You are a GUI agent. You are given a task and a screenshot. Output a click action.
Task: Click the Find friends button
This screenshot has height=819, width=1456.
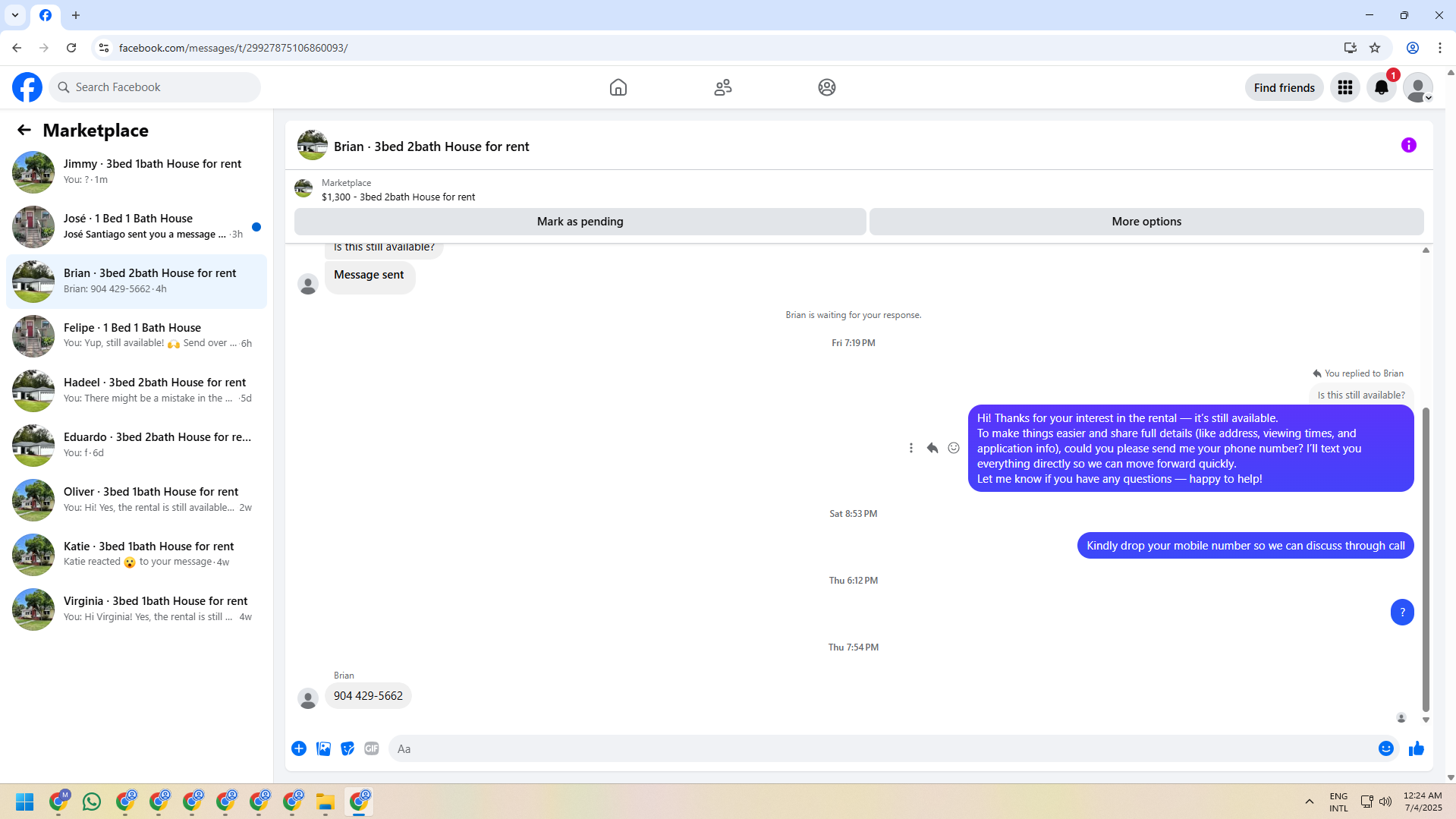coord(1284,87)
